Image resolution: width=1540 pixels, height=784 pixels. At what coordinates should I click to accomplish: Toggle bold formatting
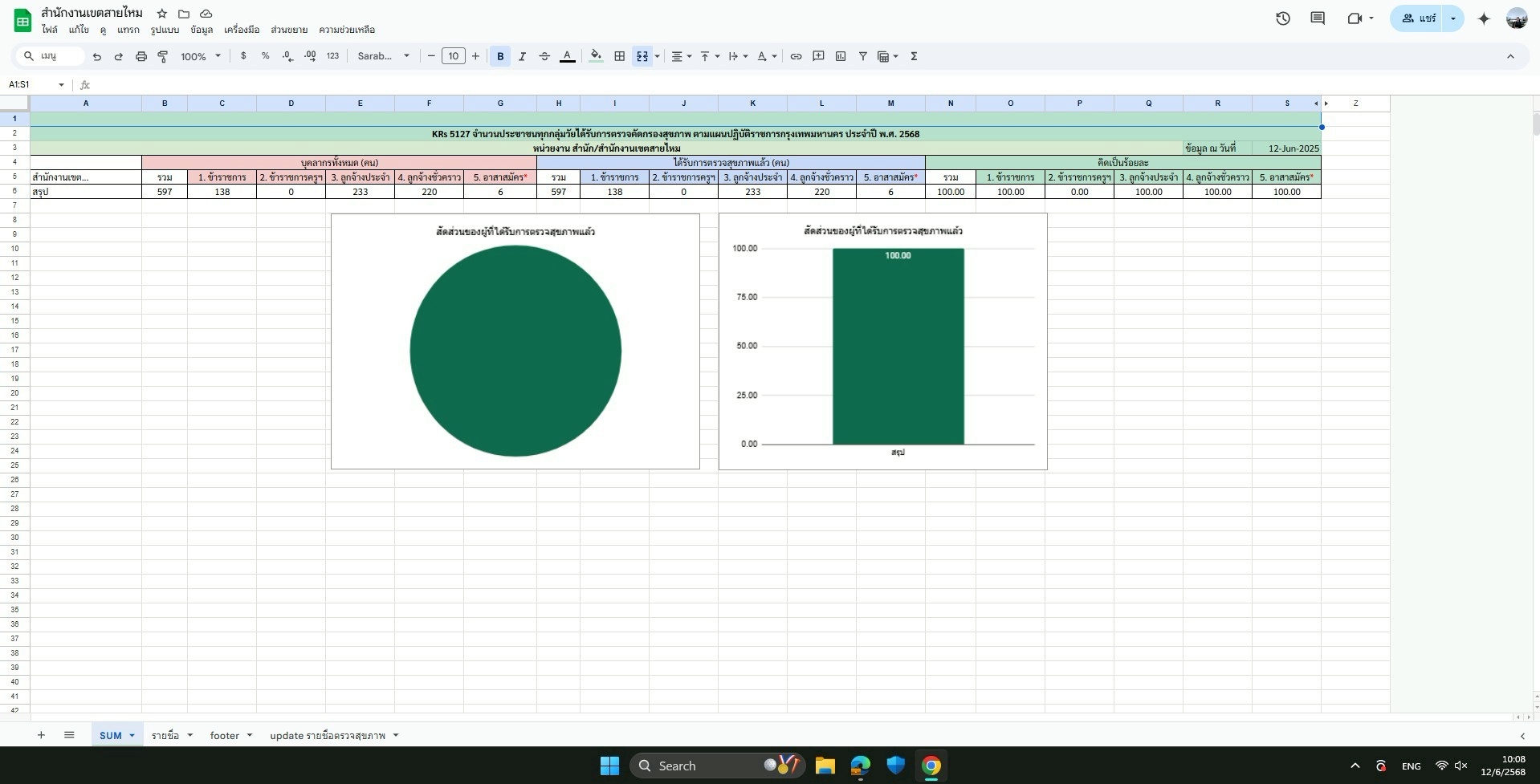(500, 56)
